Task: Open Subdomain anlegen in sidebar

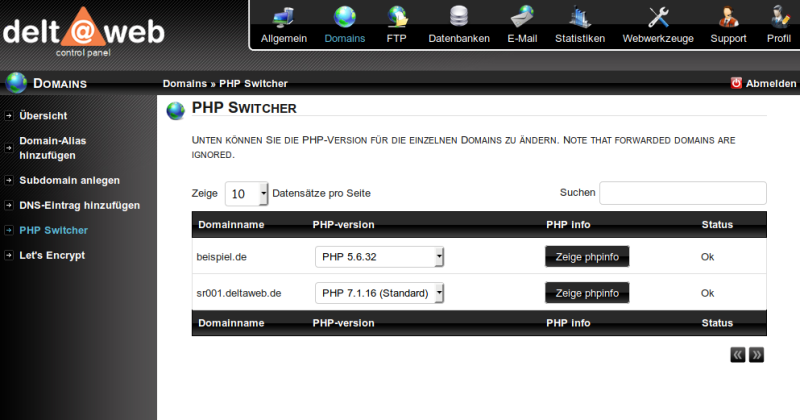Action: point(69,180)
